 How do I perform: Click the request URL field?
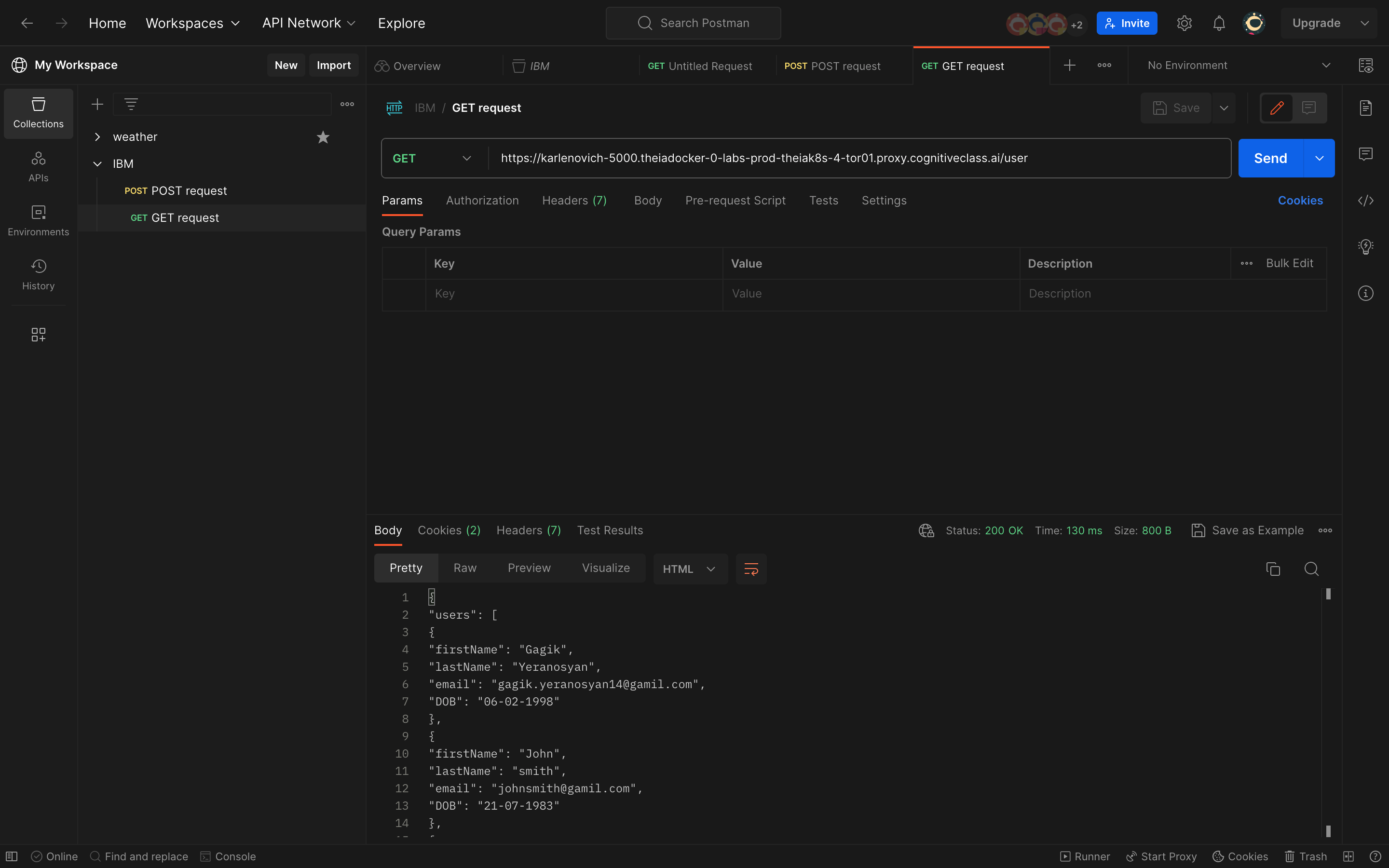pyautogui.click(x=803, y=158)
